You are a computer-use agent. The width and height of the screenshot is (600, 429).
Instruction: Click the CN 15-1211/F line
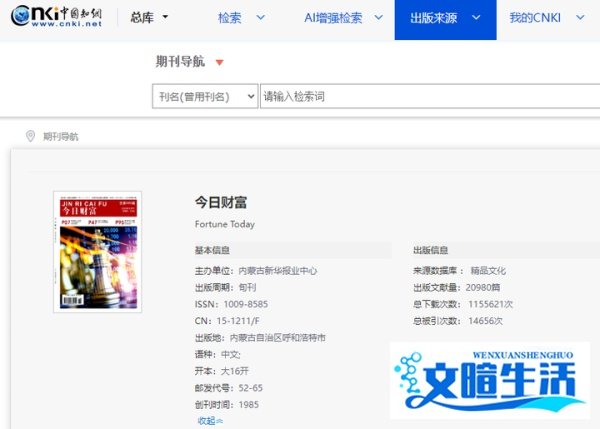coord(227,321)
